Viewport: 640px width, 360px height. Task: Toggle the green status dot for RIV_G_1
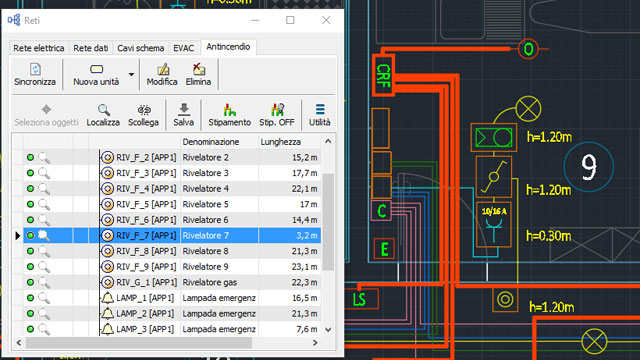coord(30,282)
